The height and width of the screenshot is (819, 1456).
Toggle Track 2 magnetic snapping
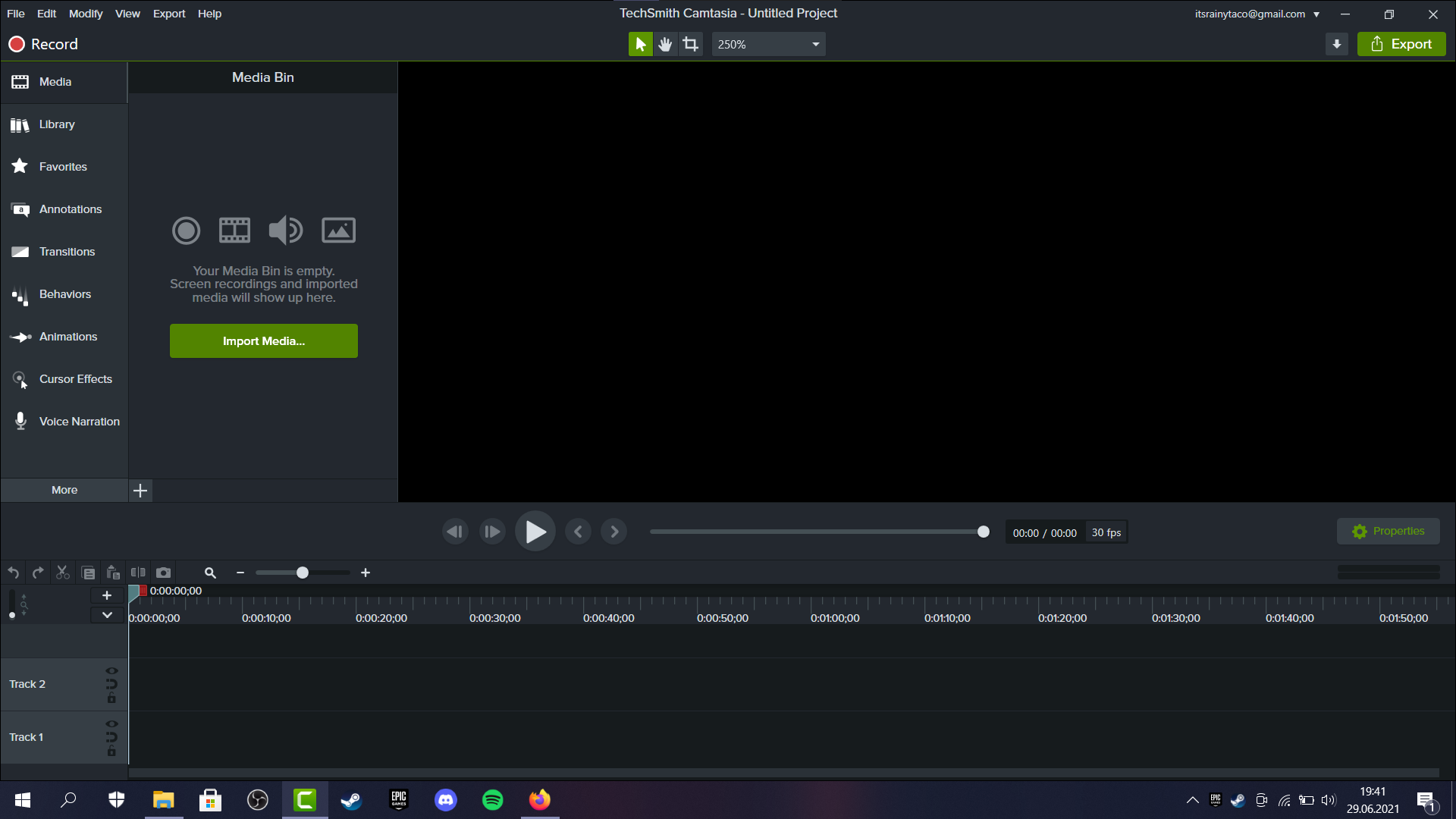(111, 684)
